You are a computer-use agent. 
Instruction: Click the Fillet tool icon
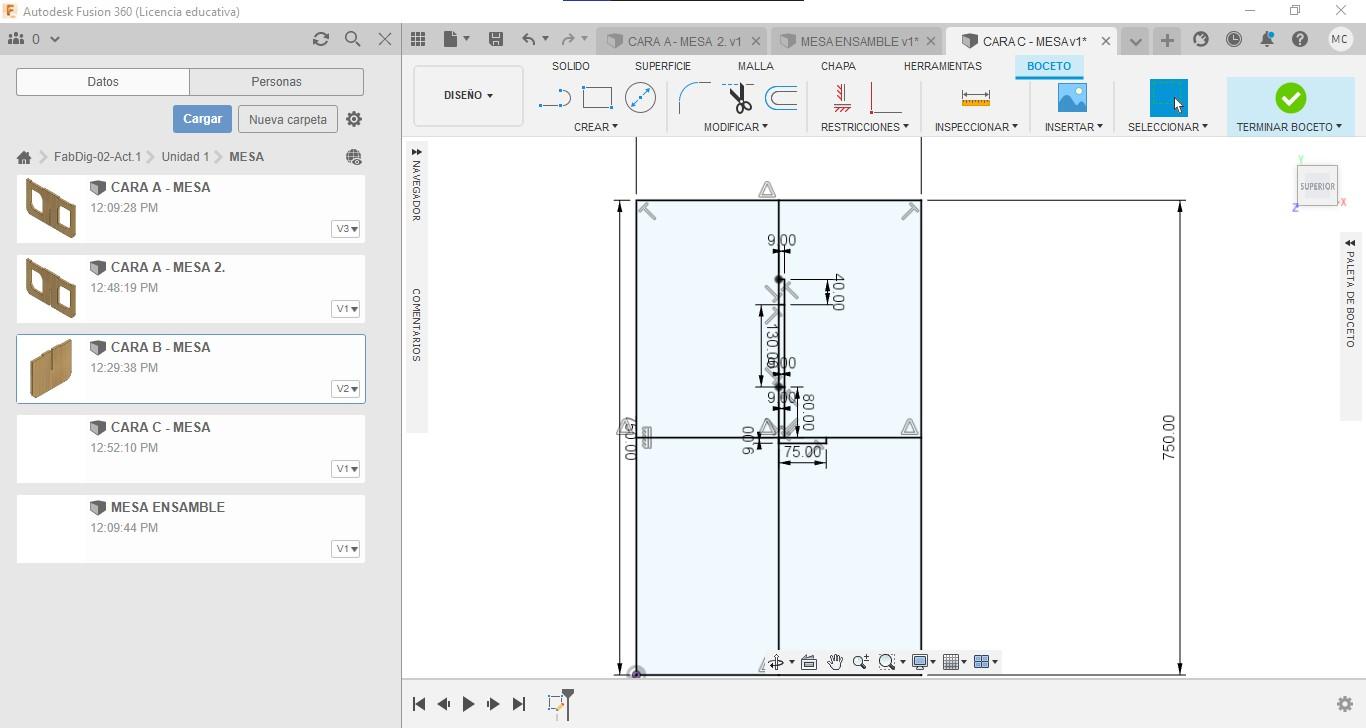click(693, 98)
